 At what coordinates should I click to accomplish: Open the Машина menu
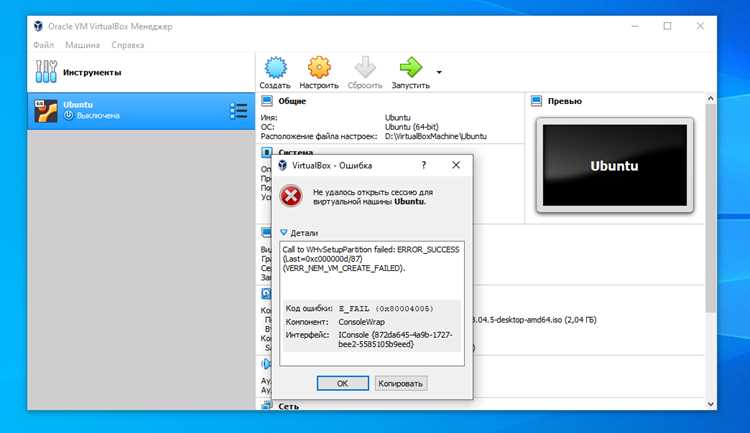tap(82, 45)
